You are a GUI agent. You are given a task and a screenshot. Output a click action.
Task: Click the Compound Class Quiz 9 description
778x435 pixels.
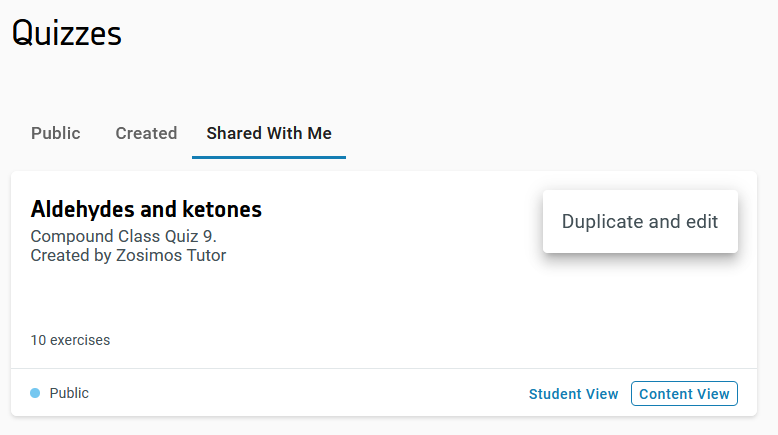click(124, 237)
